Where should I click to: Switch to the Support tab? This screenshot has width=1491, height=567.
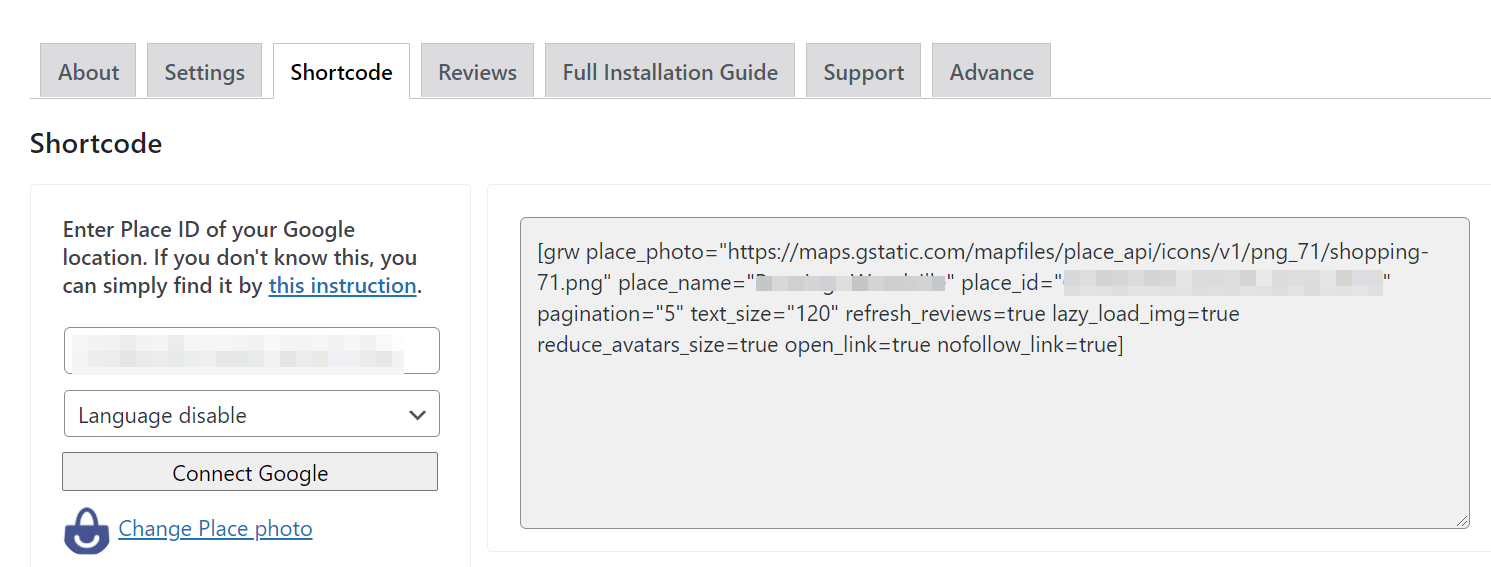pyautogui.click(x=863, y=72)
